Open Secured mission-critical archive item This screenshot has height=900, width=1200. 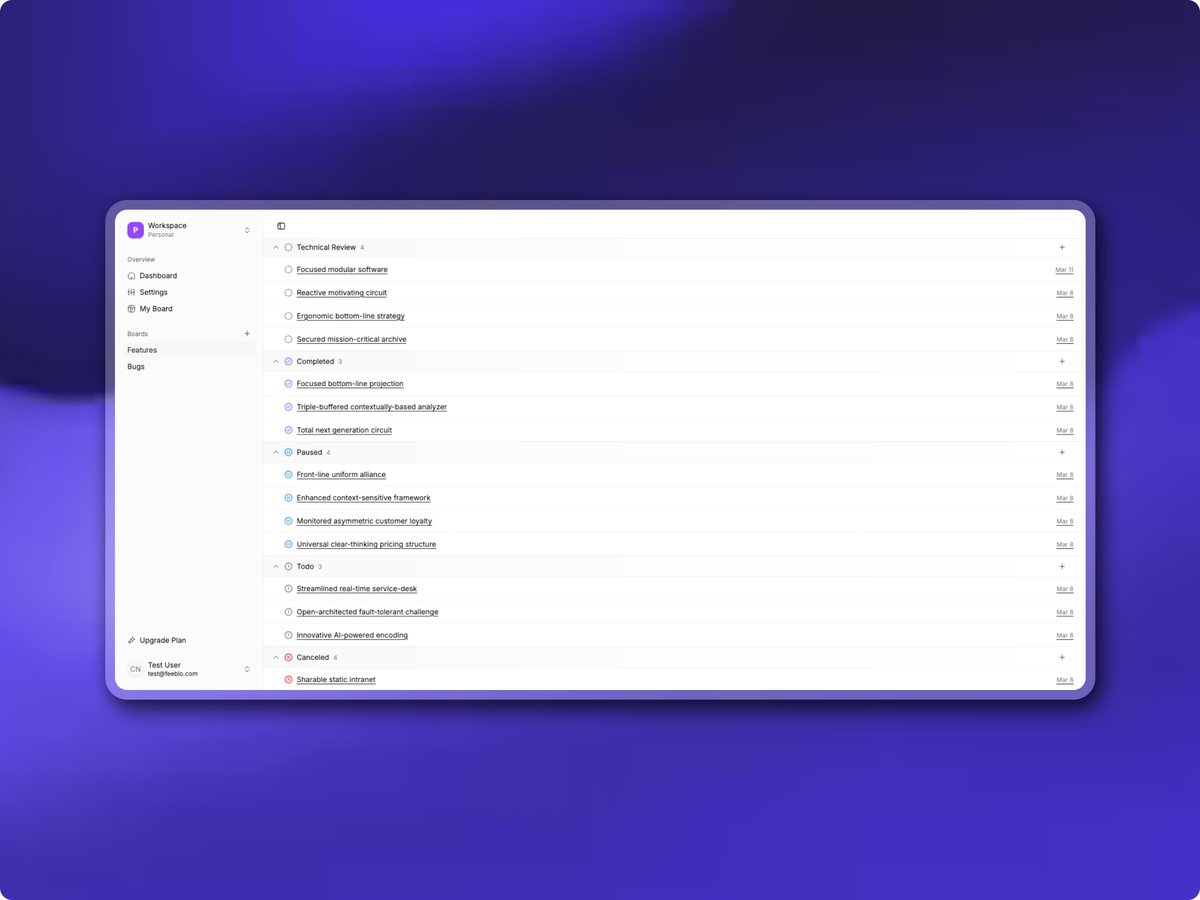(351, 339)
